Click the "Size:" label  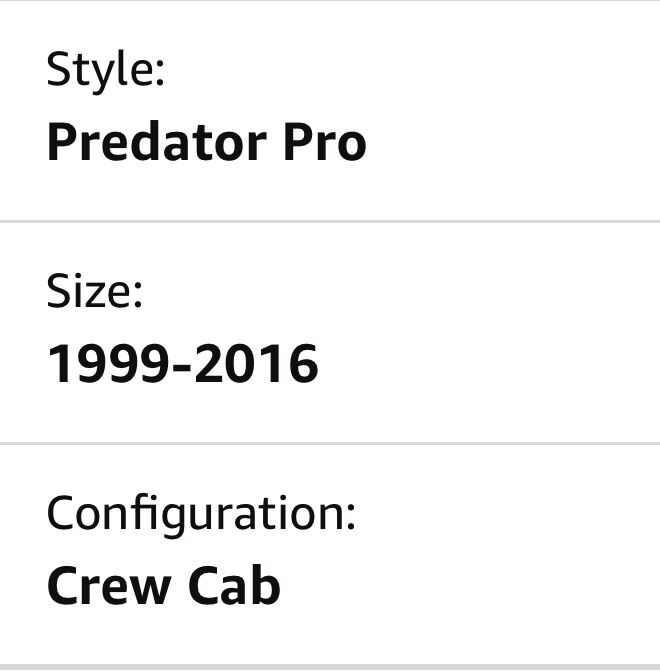[95, 293]
